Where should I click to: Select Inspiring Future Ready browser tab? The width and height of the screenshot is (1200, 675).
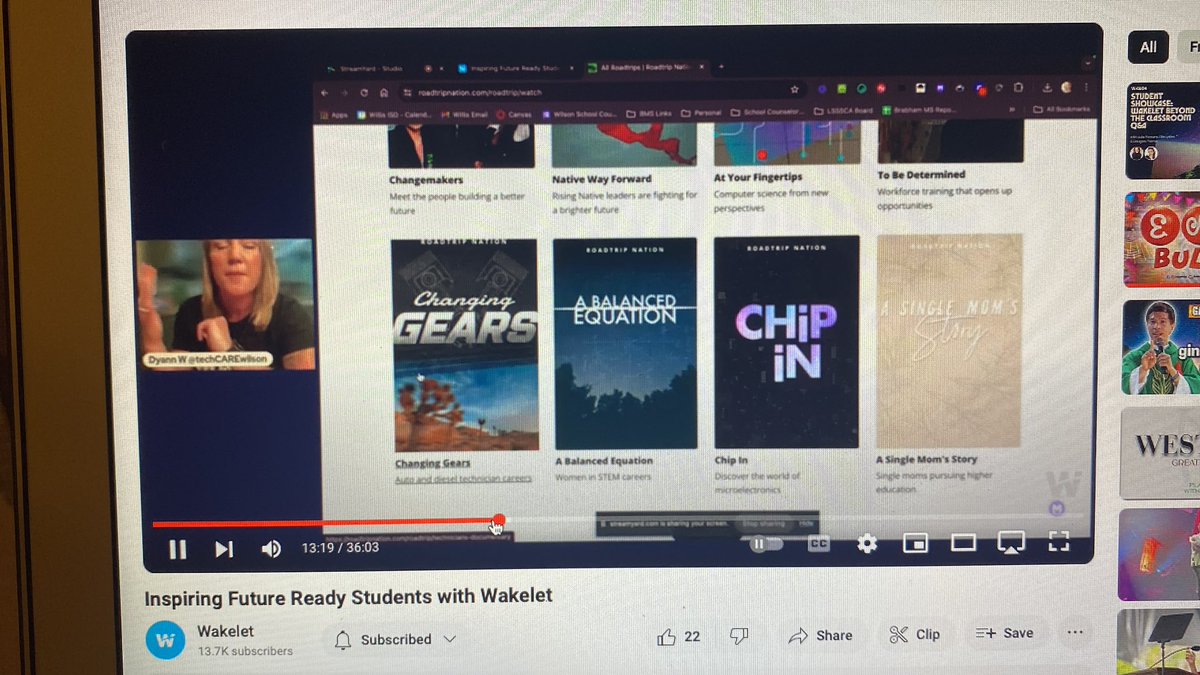click(x=515, y=69)
